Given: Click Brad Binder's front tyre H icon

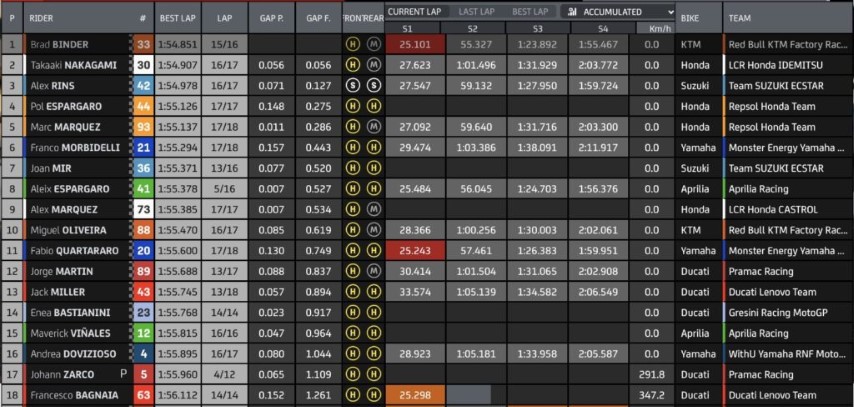Looking at the screenshot, I should coord(353,45).
